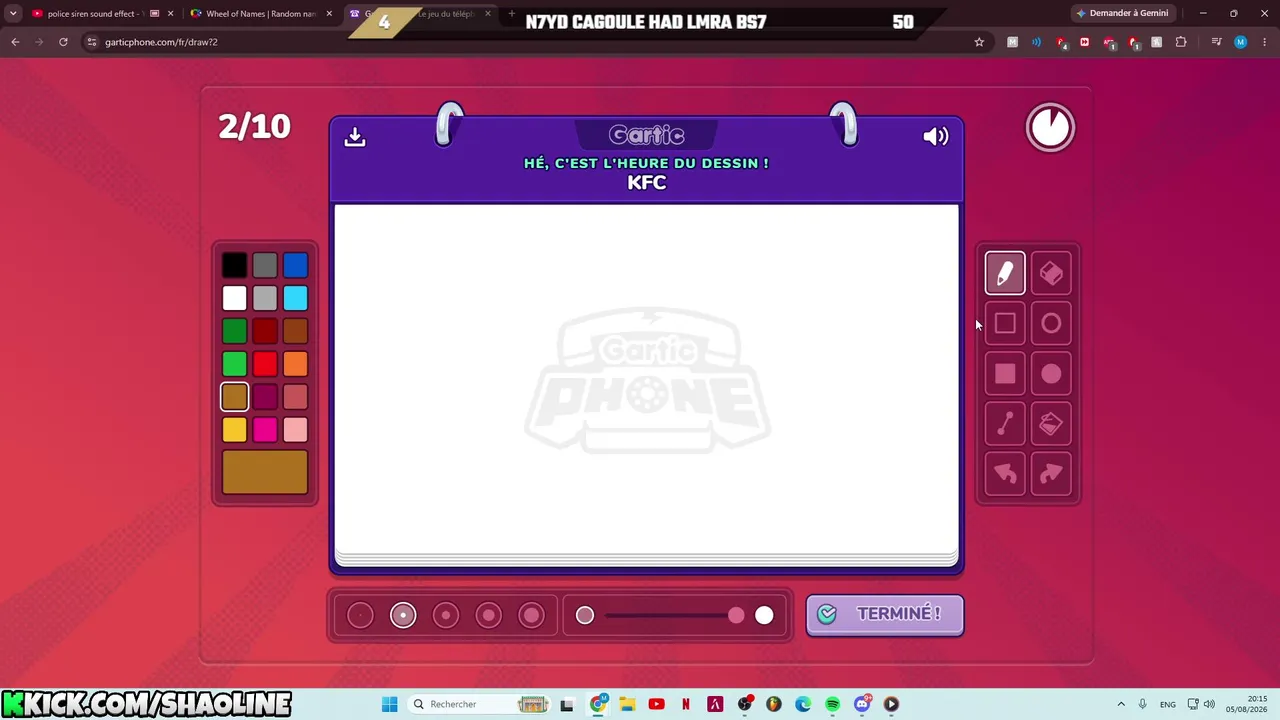The width and height of the screenshot is (1280, 720).
Task: Pick the hot pink color swatch
Action: pos(265,430)
